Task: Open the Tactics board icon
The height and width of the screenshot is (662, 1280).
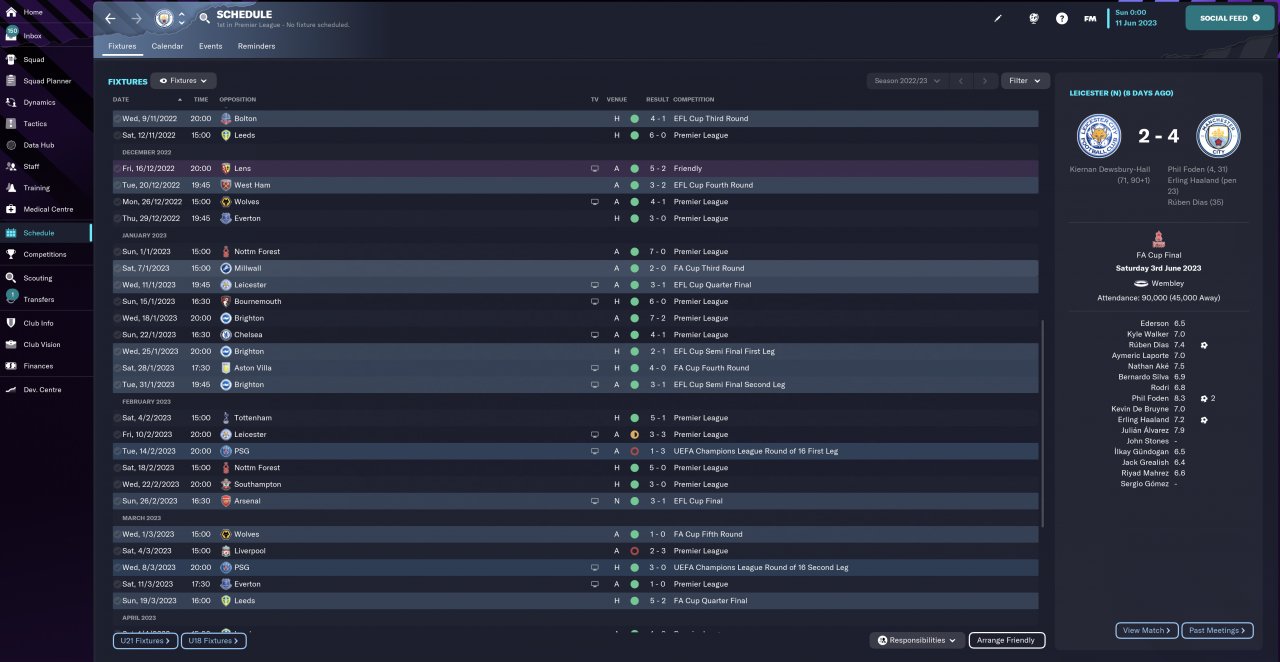Action: click(x=11, y=124)
